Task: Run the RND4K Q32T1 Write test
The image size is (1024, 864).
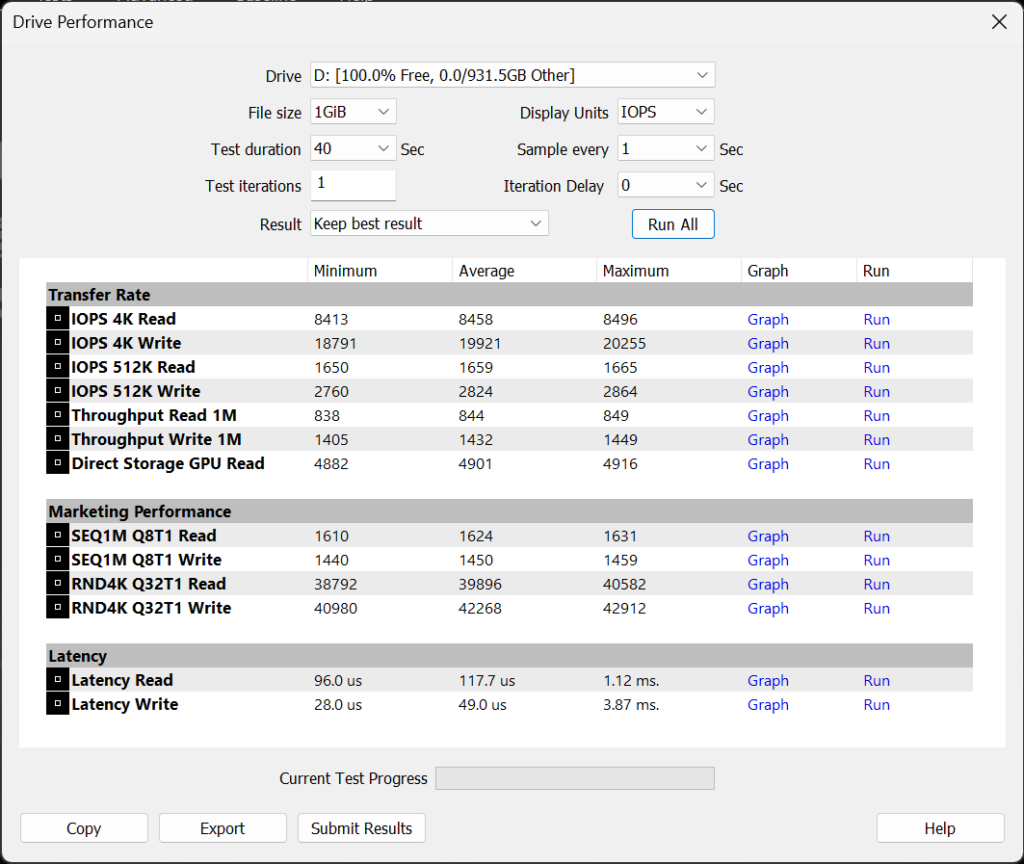Action: pyautogui.click(x=876, y=609)
